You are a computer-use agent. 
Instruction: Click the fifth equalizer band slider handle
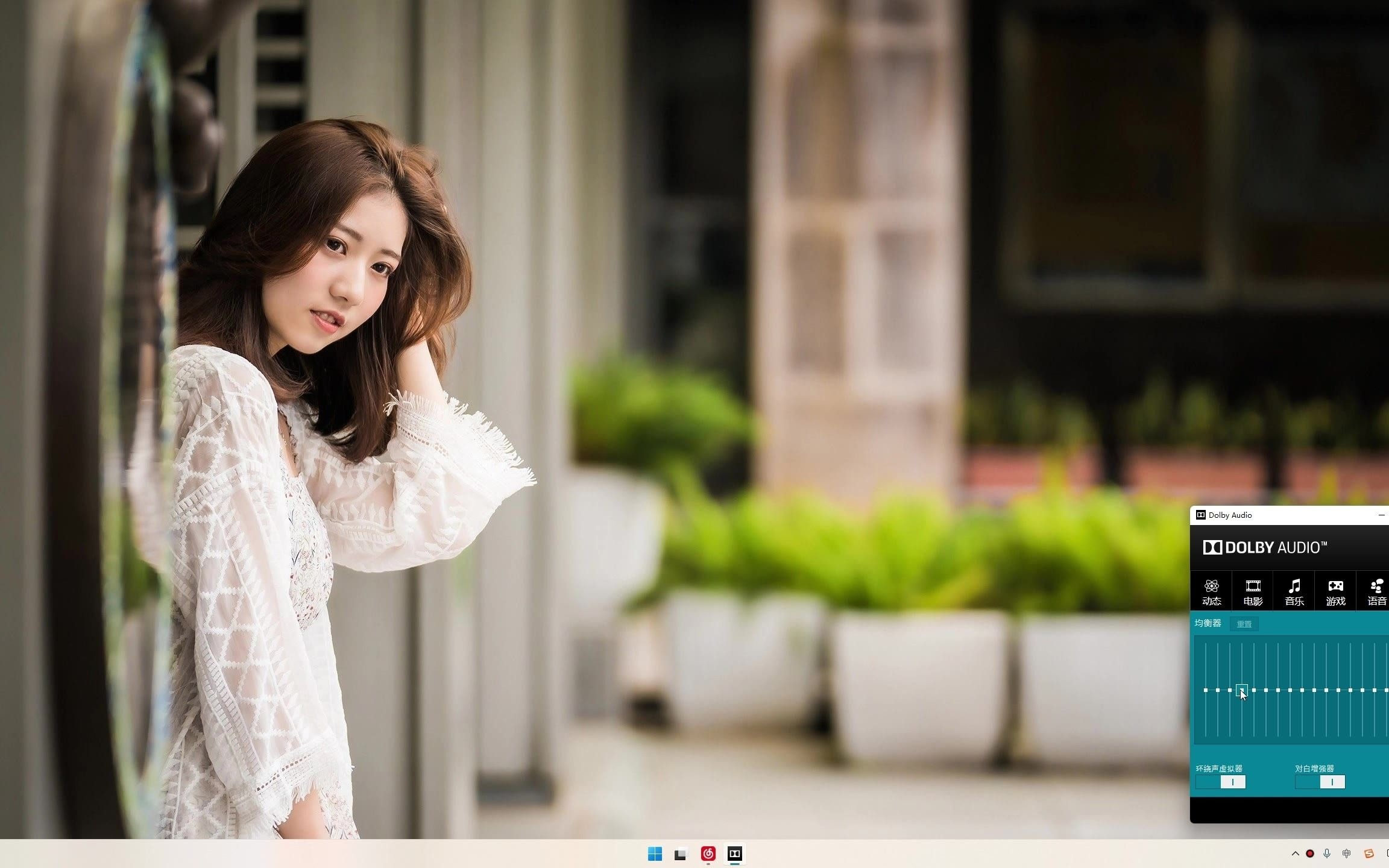click(1254, 690)
